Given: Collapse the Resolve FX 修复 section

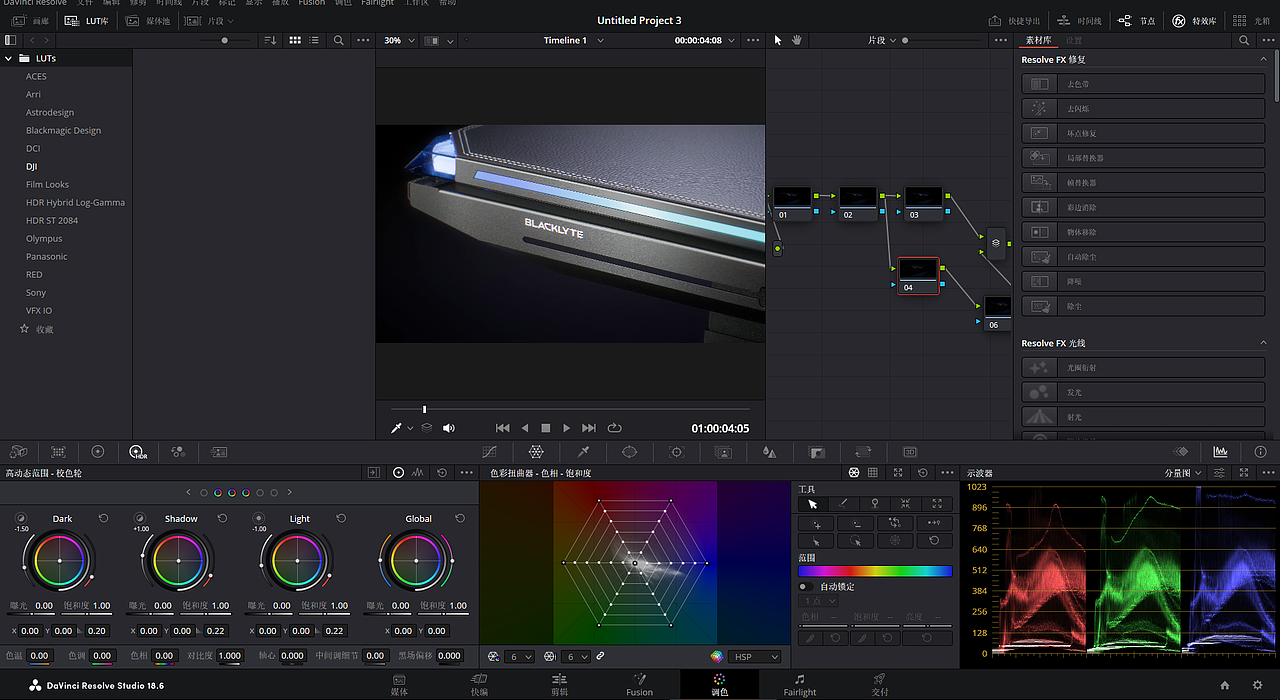Looking at the screenshot, I should (x=1263, y=60).
